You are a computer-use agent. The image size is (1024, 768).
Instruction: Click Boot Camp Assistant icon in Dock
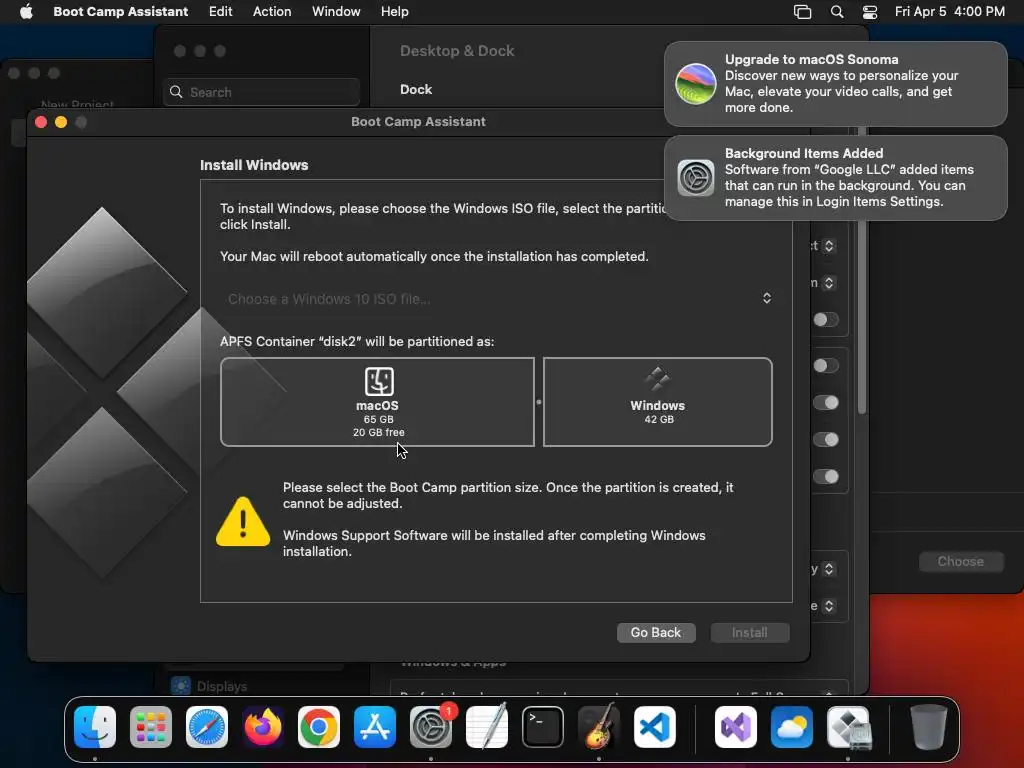coord(848,727)
